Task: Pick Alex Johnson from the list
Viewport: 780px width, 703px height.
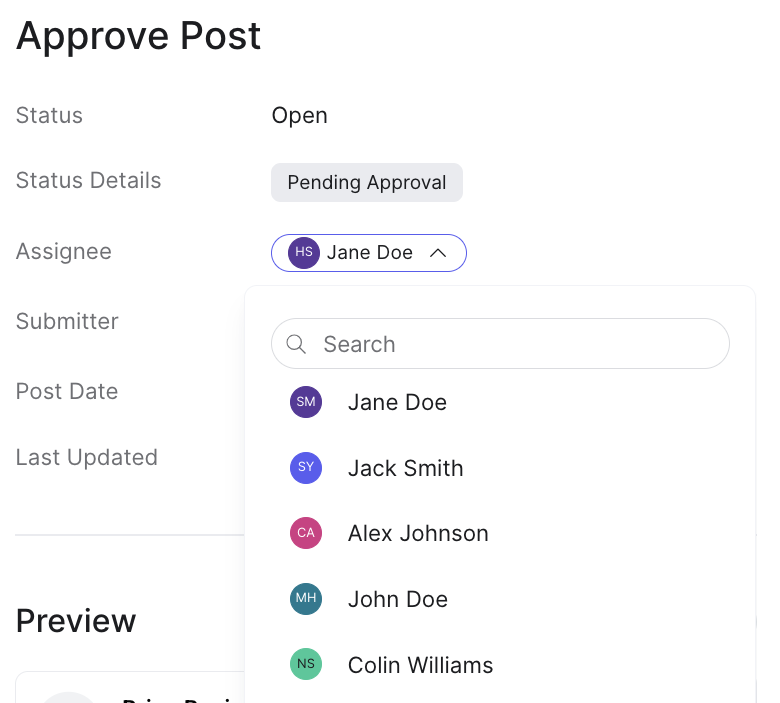Action: 418,533
